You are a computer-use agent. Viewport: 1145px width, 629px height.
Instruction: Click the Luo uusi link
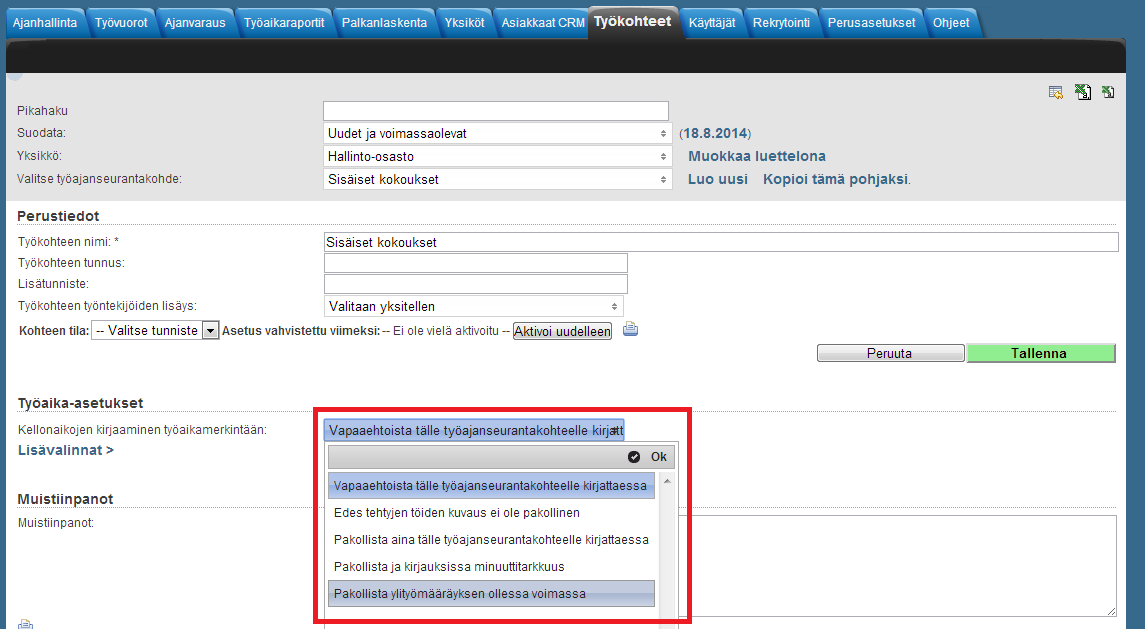718,179
